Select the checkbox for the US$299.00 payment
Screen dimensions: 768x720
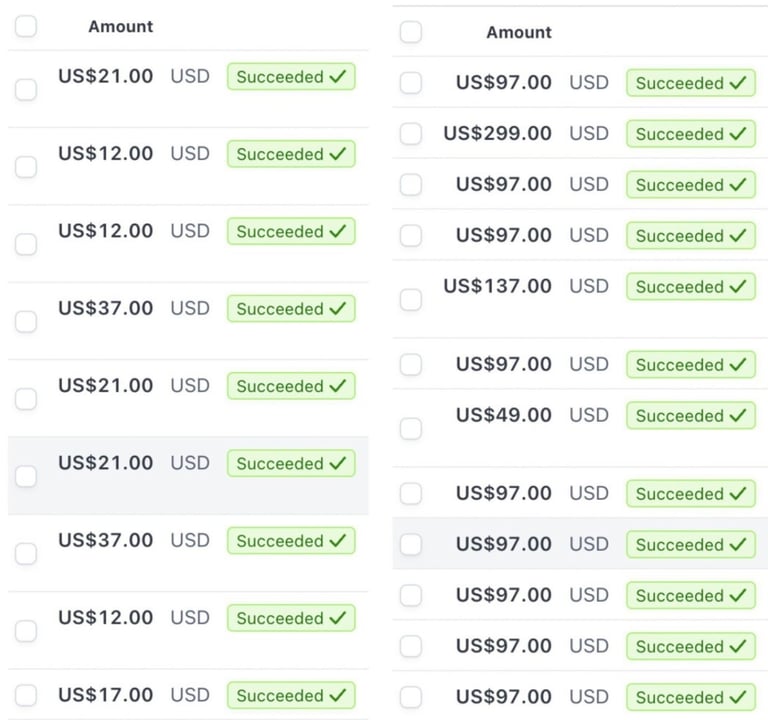(410, 134)
